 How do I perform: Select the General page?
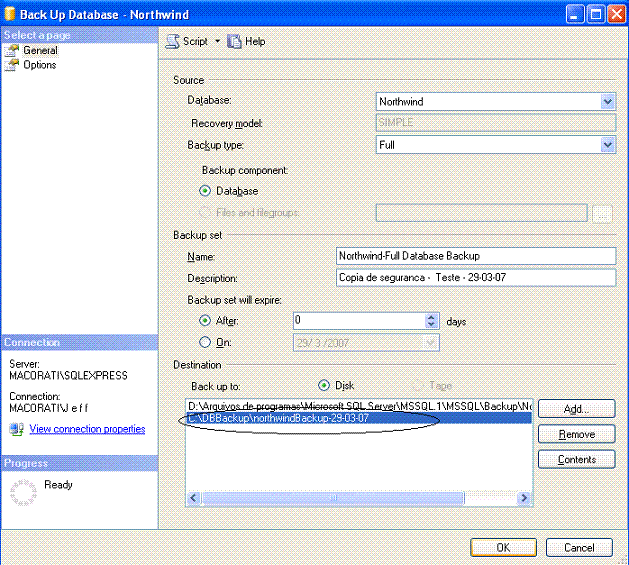(40, 51)
